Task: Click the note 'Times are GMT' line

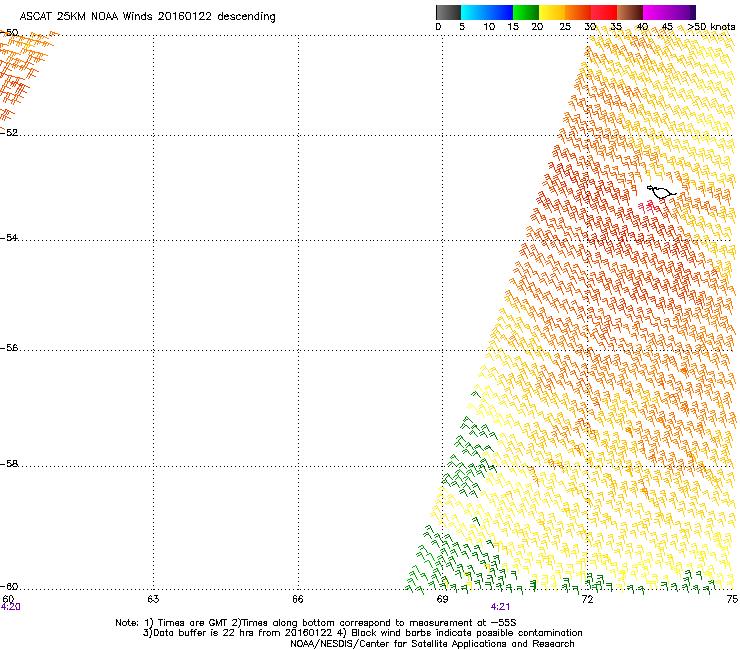Action: [x=316, y=623]
